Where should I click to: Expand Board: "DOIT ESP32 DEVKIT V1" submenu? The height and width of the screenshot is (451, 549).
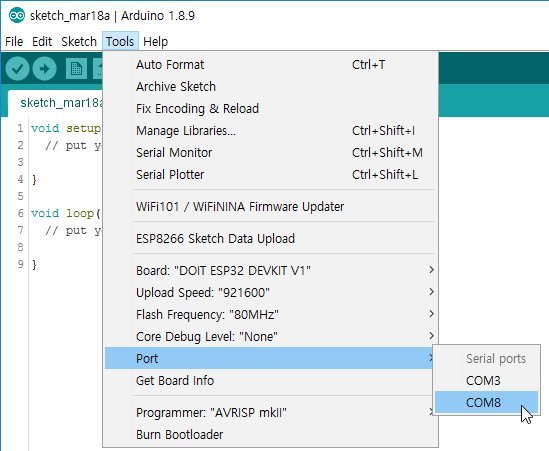[x=271, y=271]
